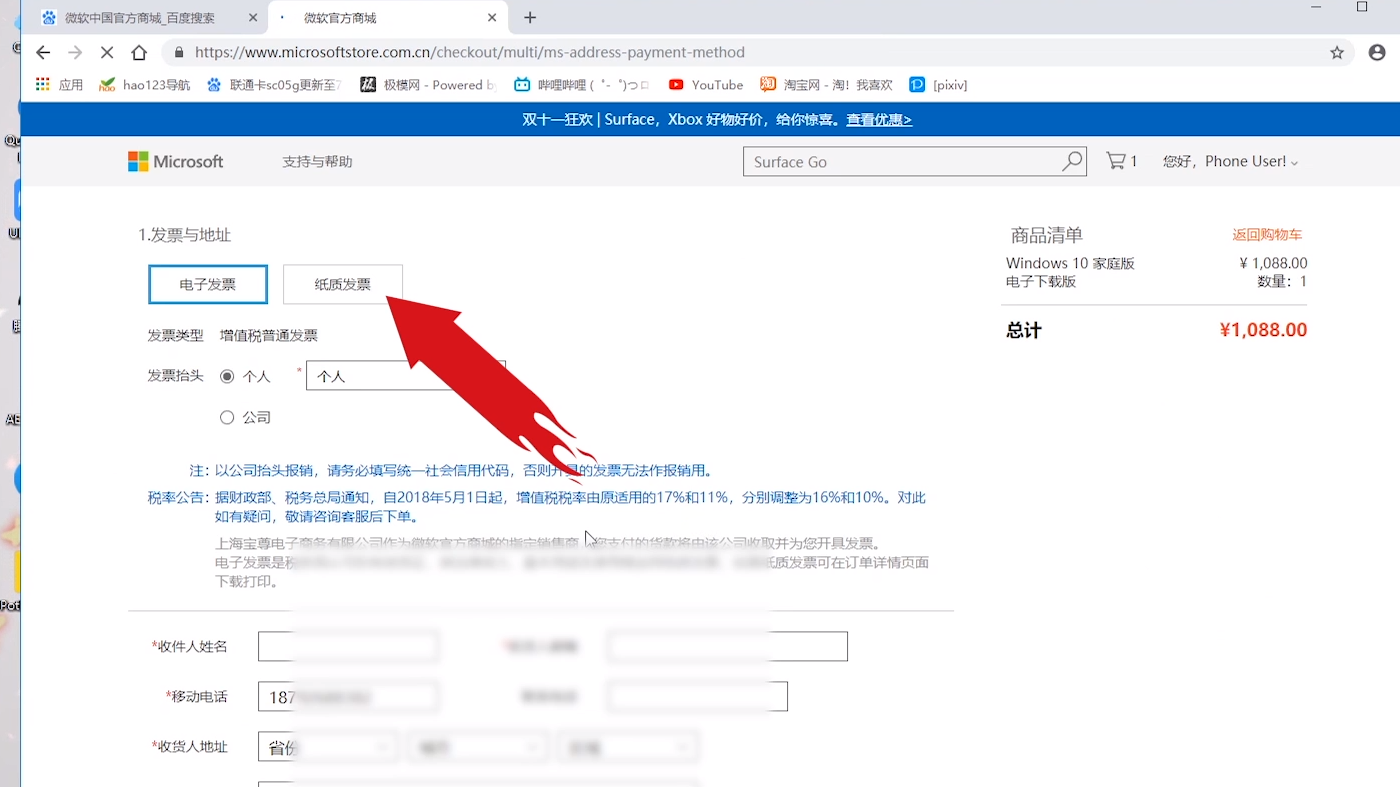Screen dimensions: 1400x787
Task: Select the 个人 radio button
Action: pos(227,377)
